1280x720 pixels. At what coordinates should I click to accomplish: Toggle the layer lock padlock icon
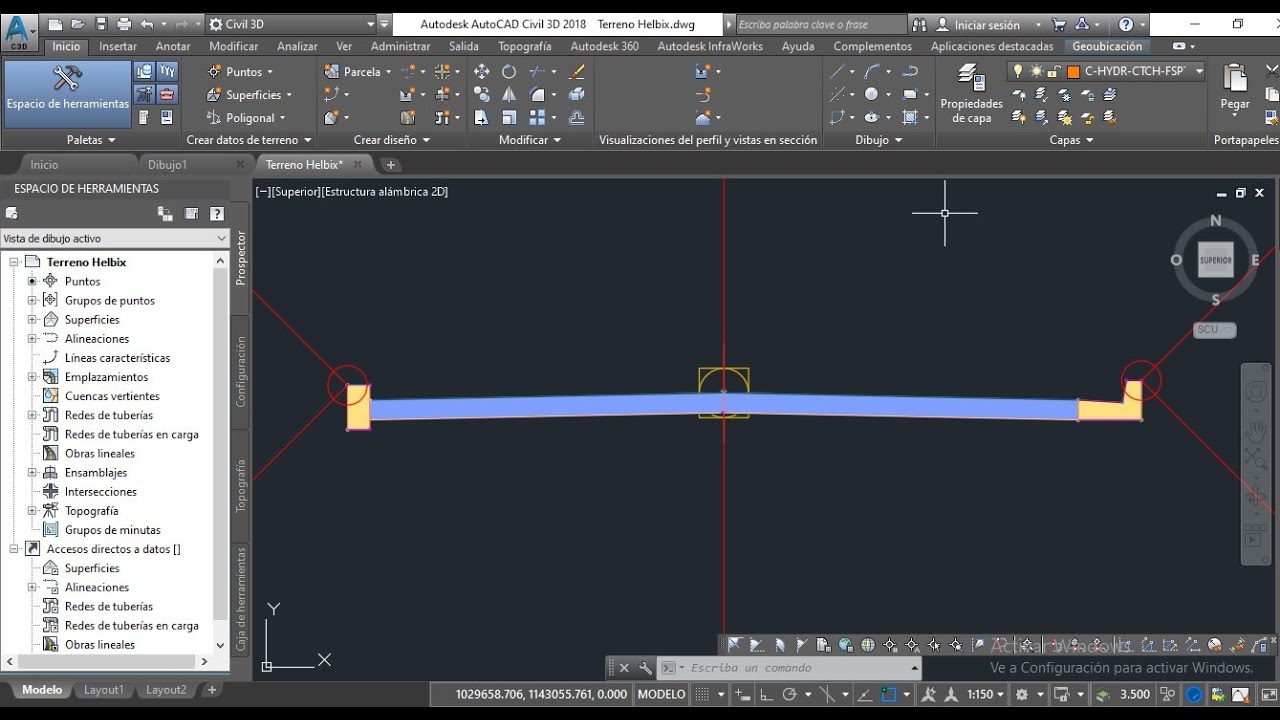tap(1053, 71)
